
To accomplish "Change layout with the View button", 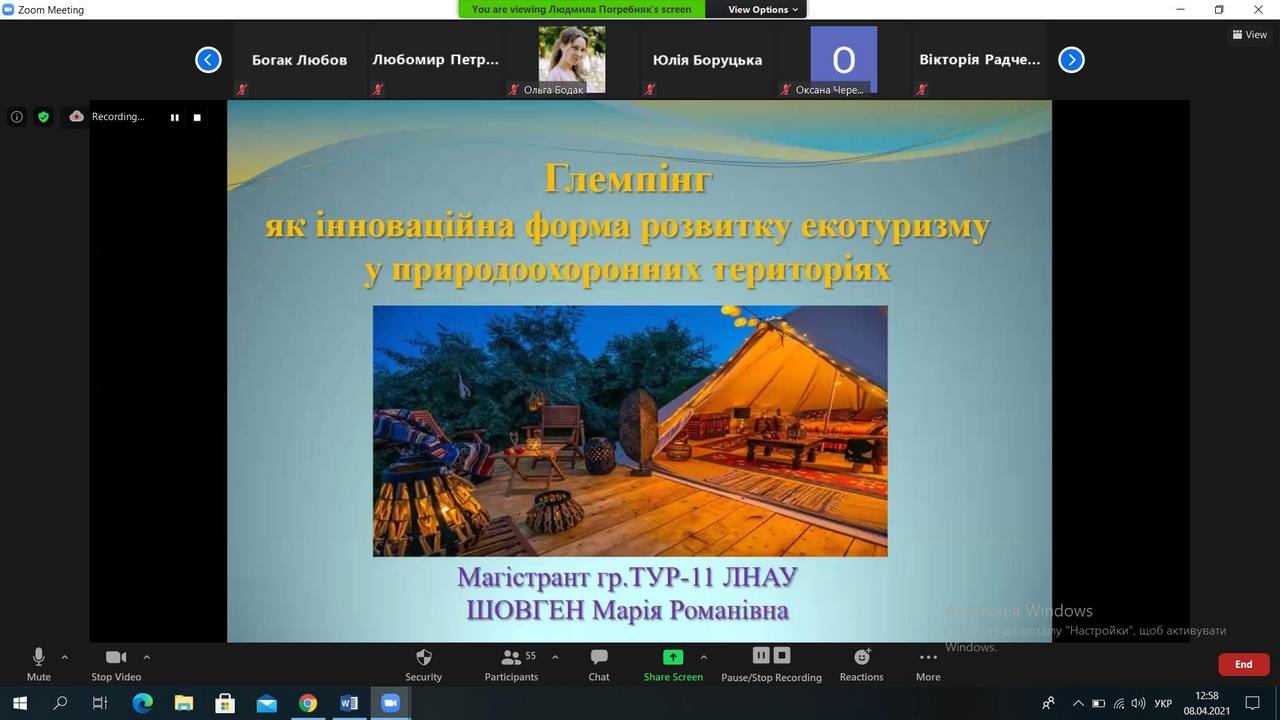I will pos(1250,35).
